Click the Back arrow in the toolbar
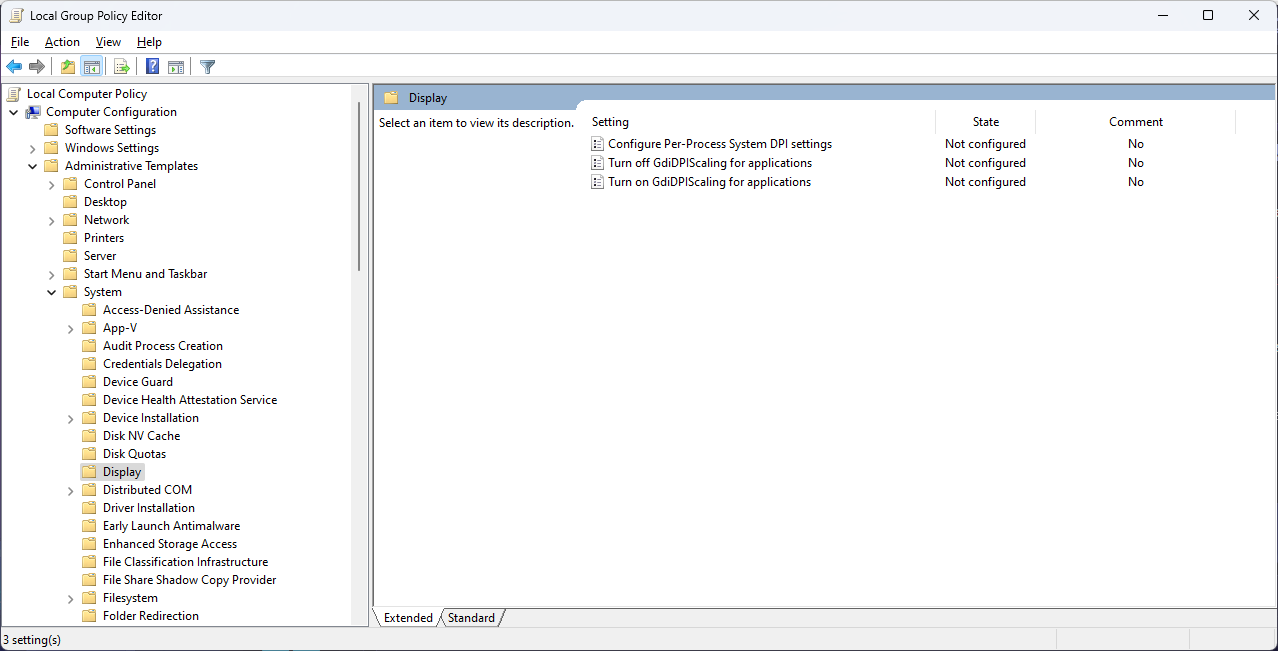Screen dimensions: 1278x651 (x=14, y=67)
